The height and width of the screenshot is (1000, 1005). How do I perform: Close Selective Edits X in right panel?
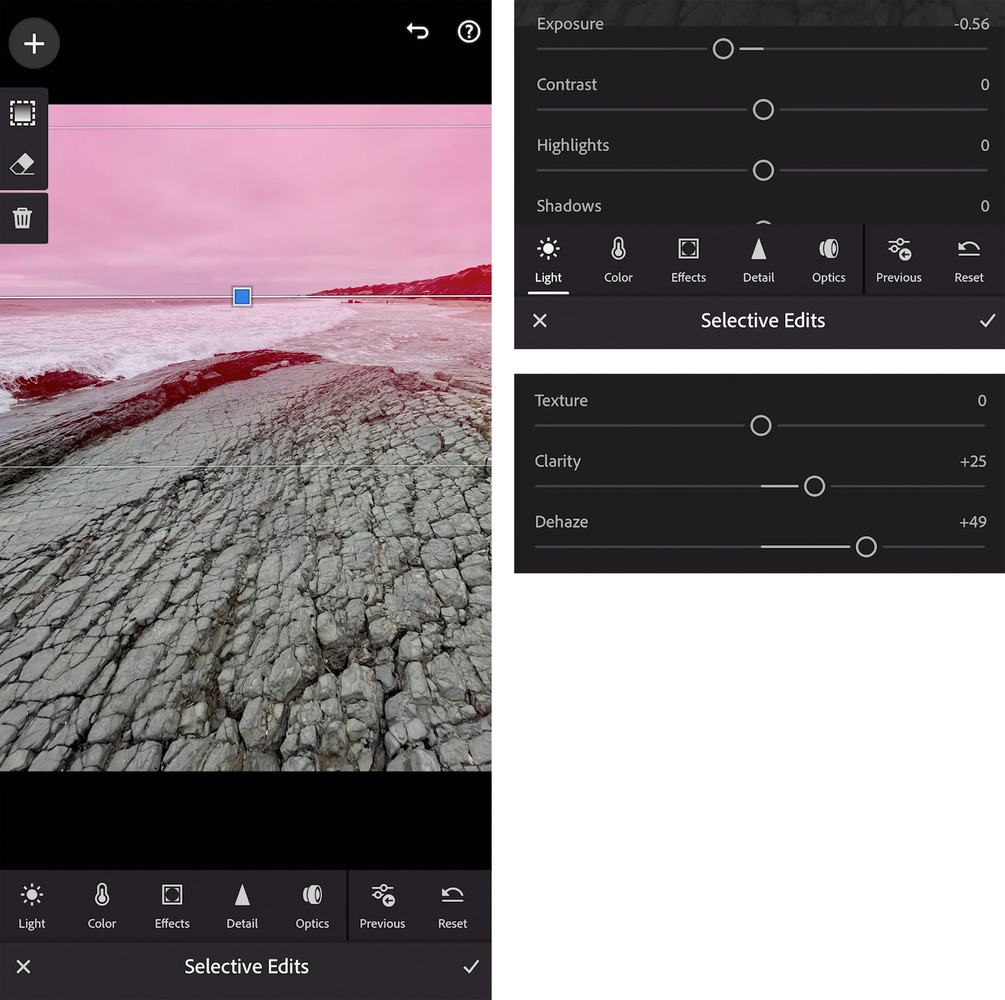click(540, 321)
